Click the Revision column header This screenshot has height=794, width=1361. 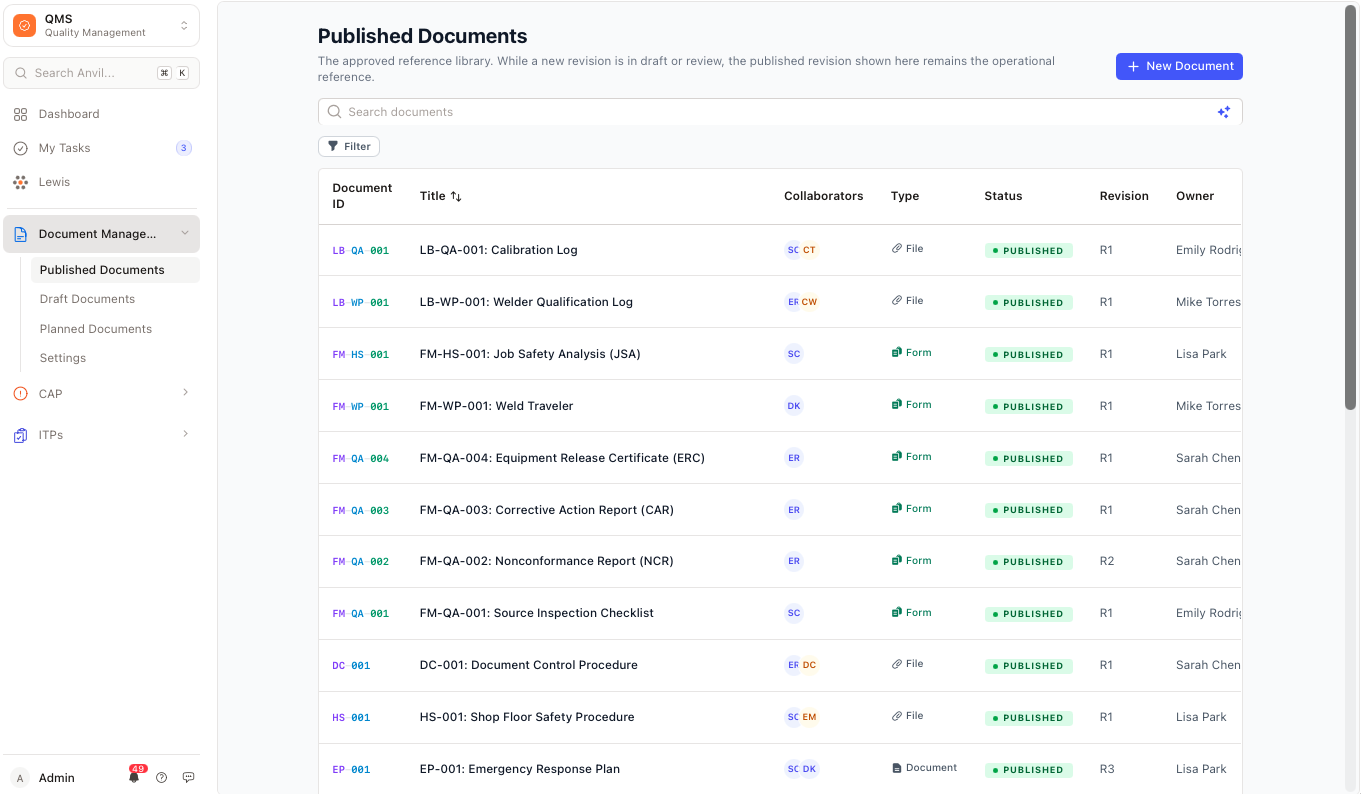point(1124,196)
